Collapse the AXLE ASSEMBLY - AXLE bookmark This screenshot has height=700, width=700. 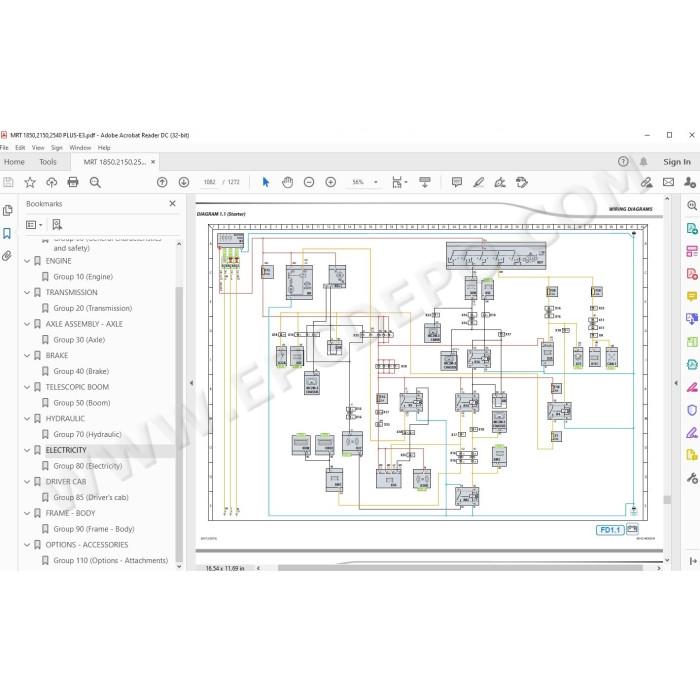27,324
